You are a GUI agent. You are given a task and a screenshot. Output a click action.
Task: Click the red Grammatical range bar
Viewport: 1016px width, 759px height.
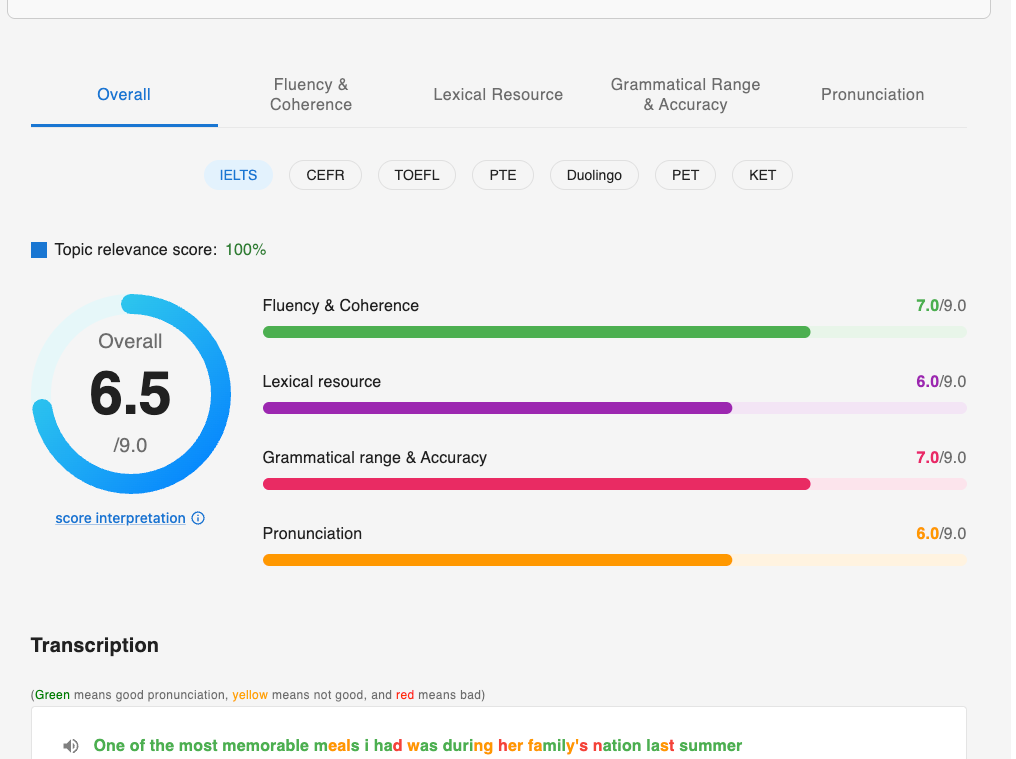(614, 484)
